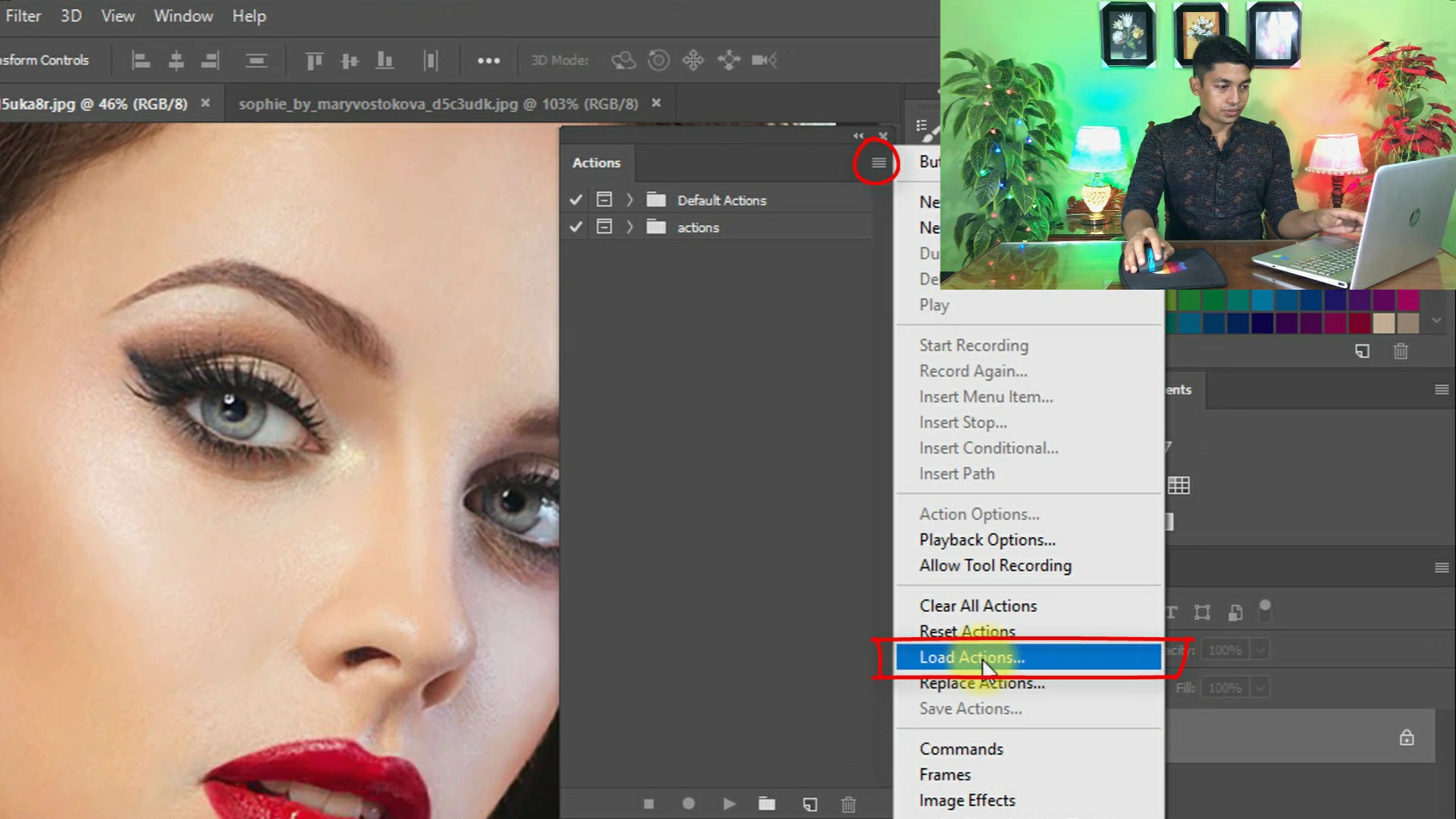Filter layers by smart object icon

[x=1235, y=613]
